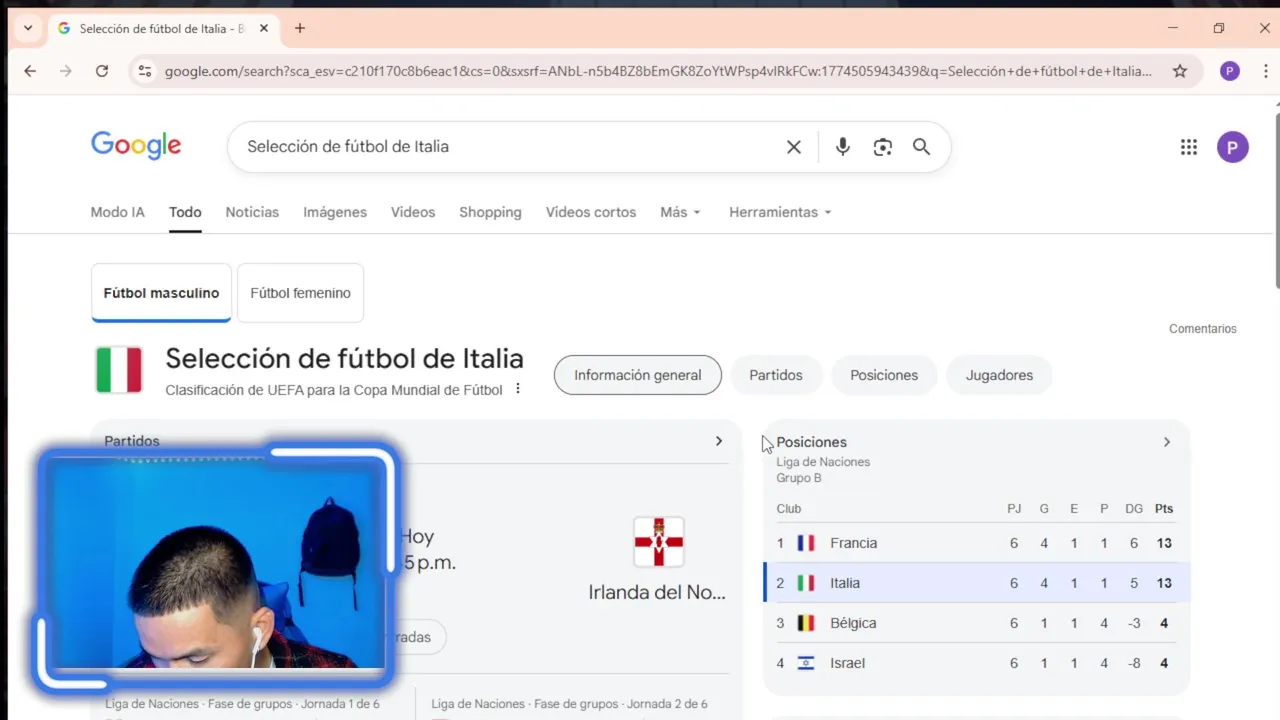Switch to Imágenes results
The height and width of the screenshot is (720, 1280).
point(335,212)
